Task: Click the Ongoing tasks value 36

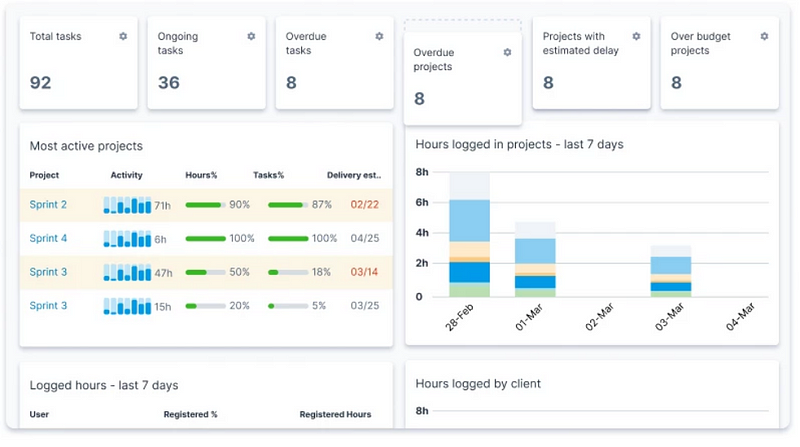Action: [x=169, y=83]
